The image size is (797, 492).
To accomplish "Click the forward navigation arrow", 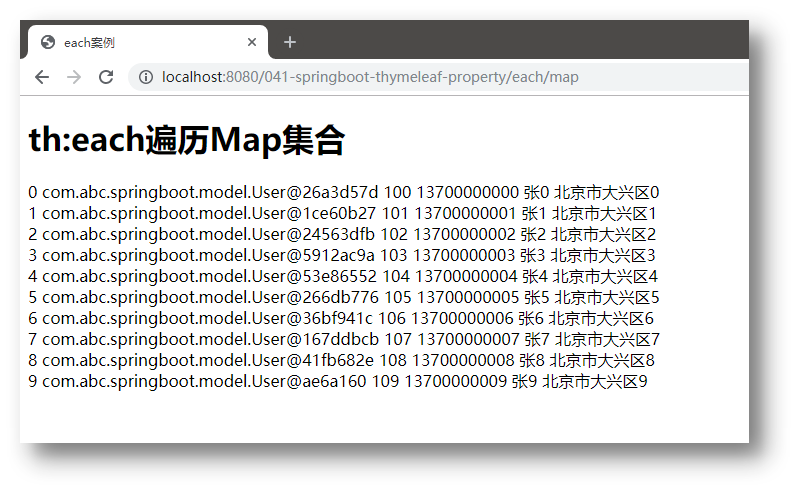I will point(73,77).
